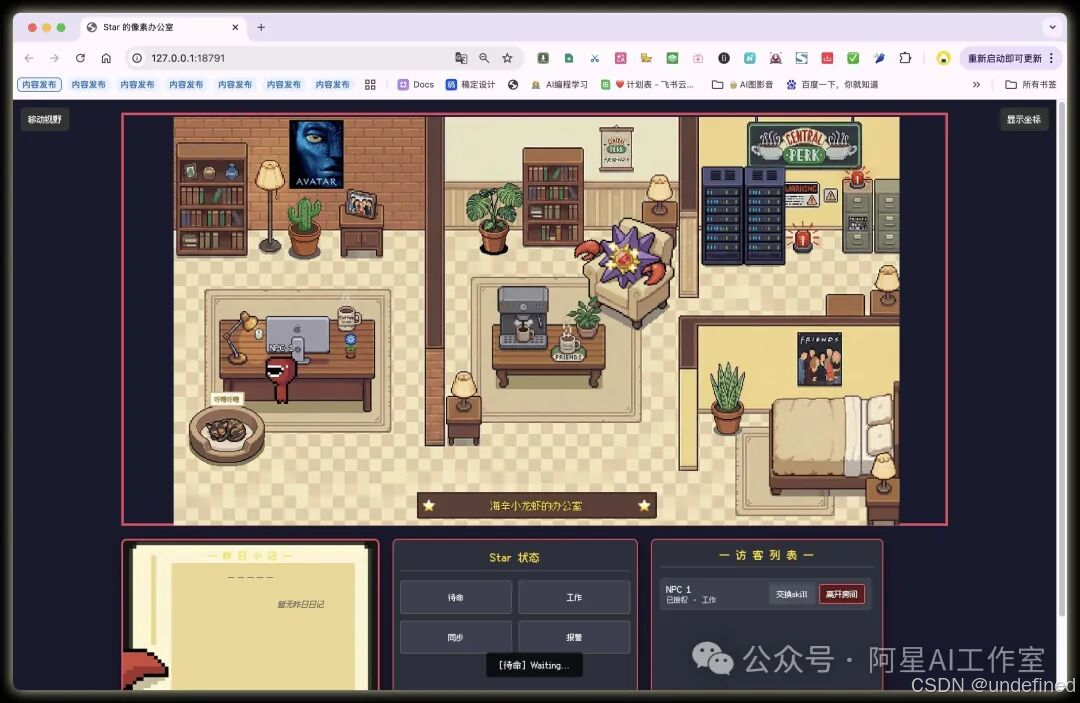Screen dimensions: 1080x703
Task: Open the puzzle-piece Extensions menu
Action: point(905,59)
